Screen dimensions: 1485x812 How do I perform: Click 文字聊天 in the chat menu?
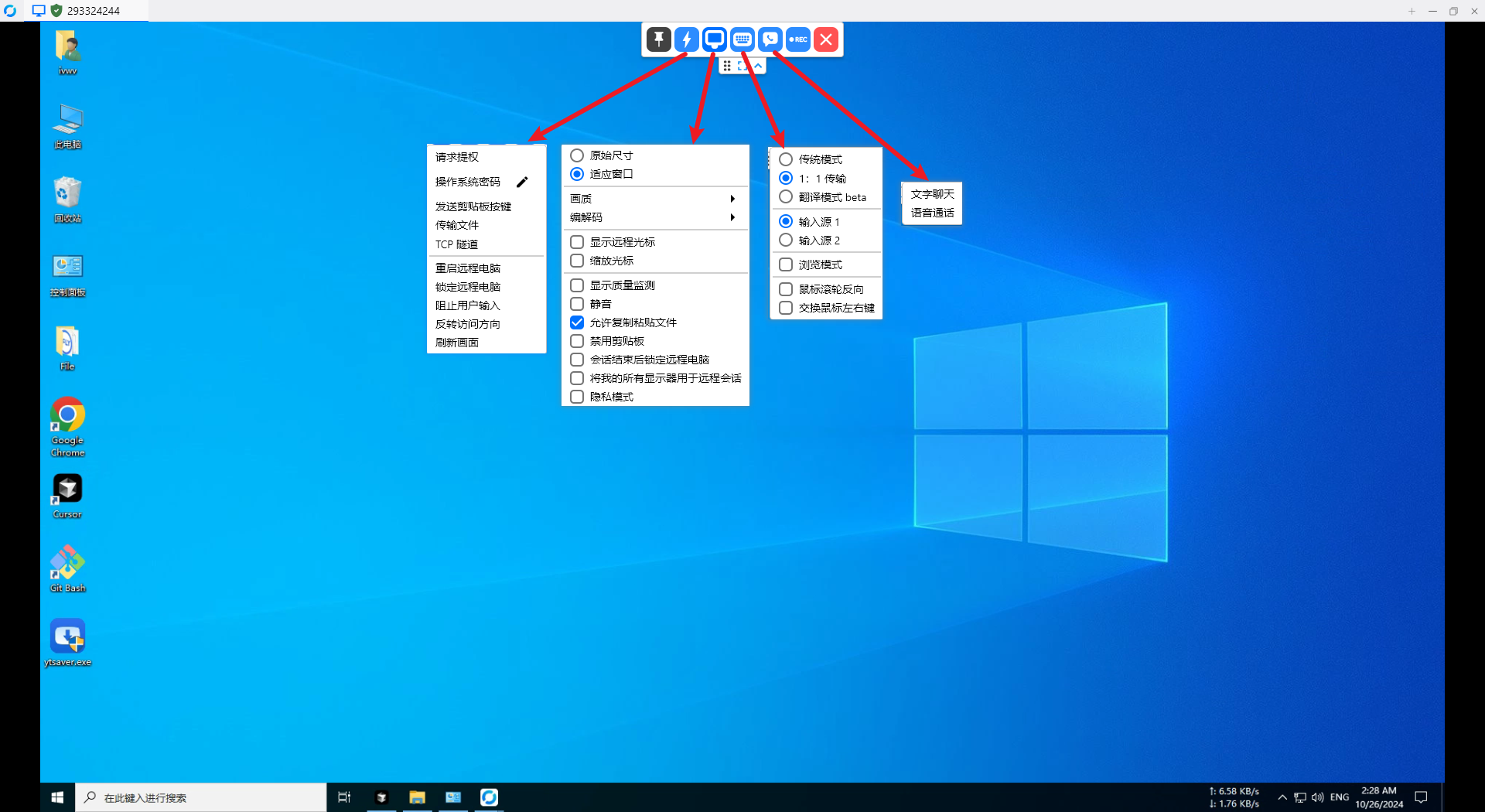coord(932,195)
